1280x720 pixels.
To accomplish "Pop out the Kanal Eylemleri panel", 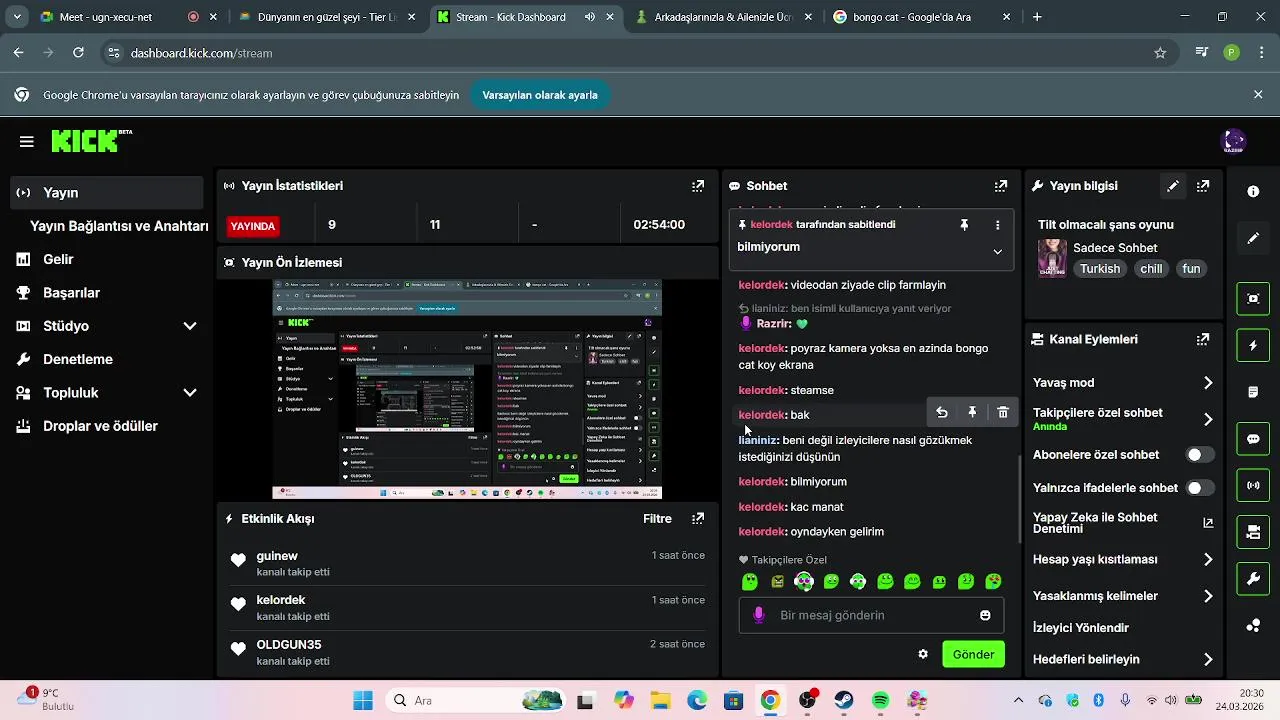I will click(x=1203, y=340).
